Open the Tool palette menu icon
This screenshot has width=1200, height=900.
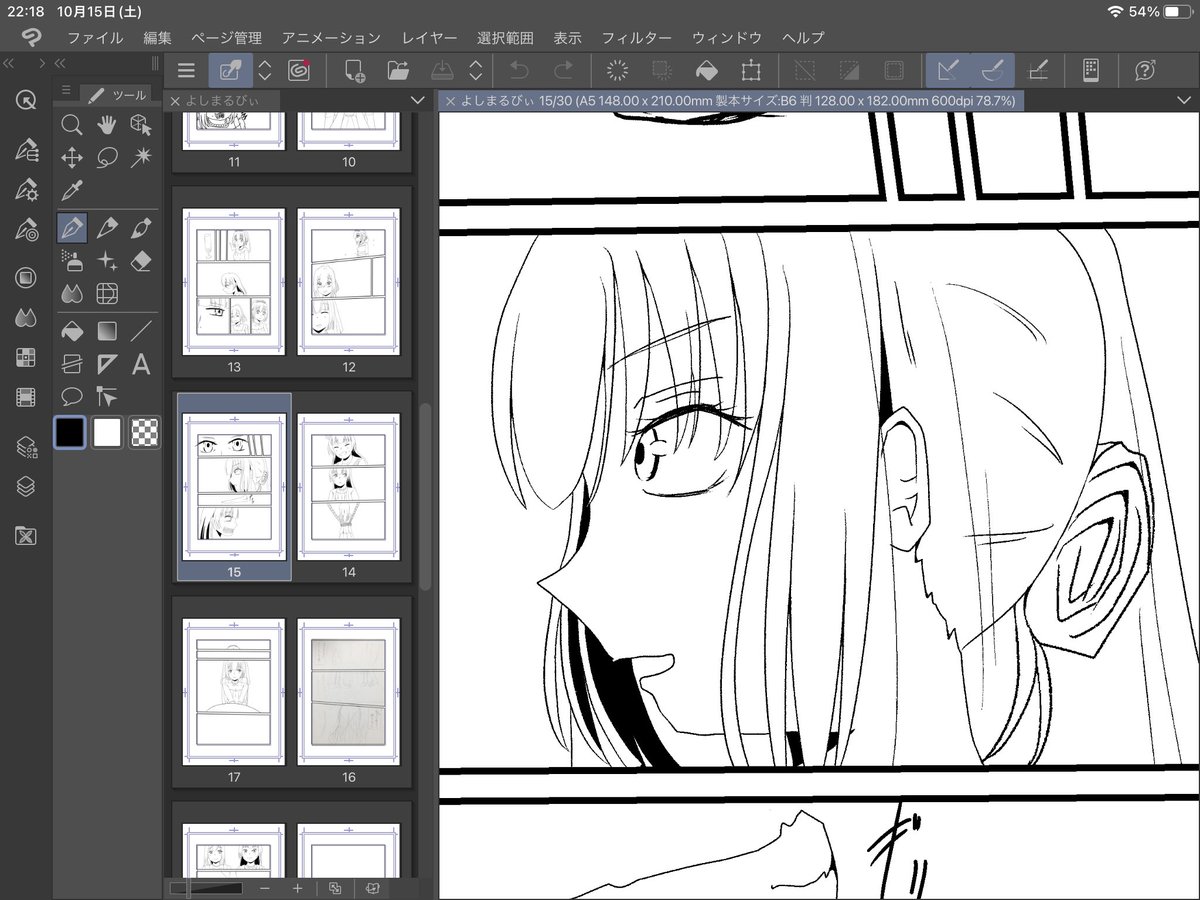(66, 91)
